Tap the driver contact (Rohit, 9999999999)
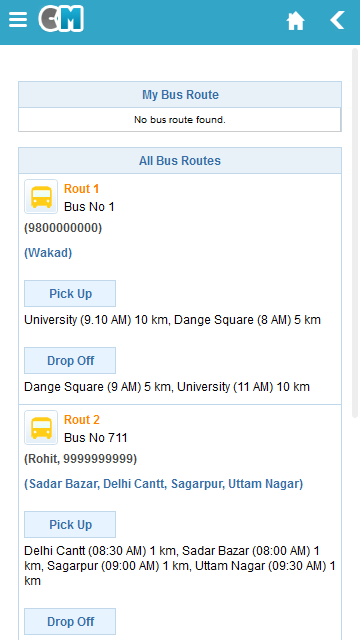 [80, 459]
